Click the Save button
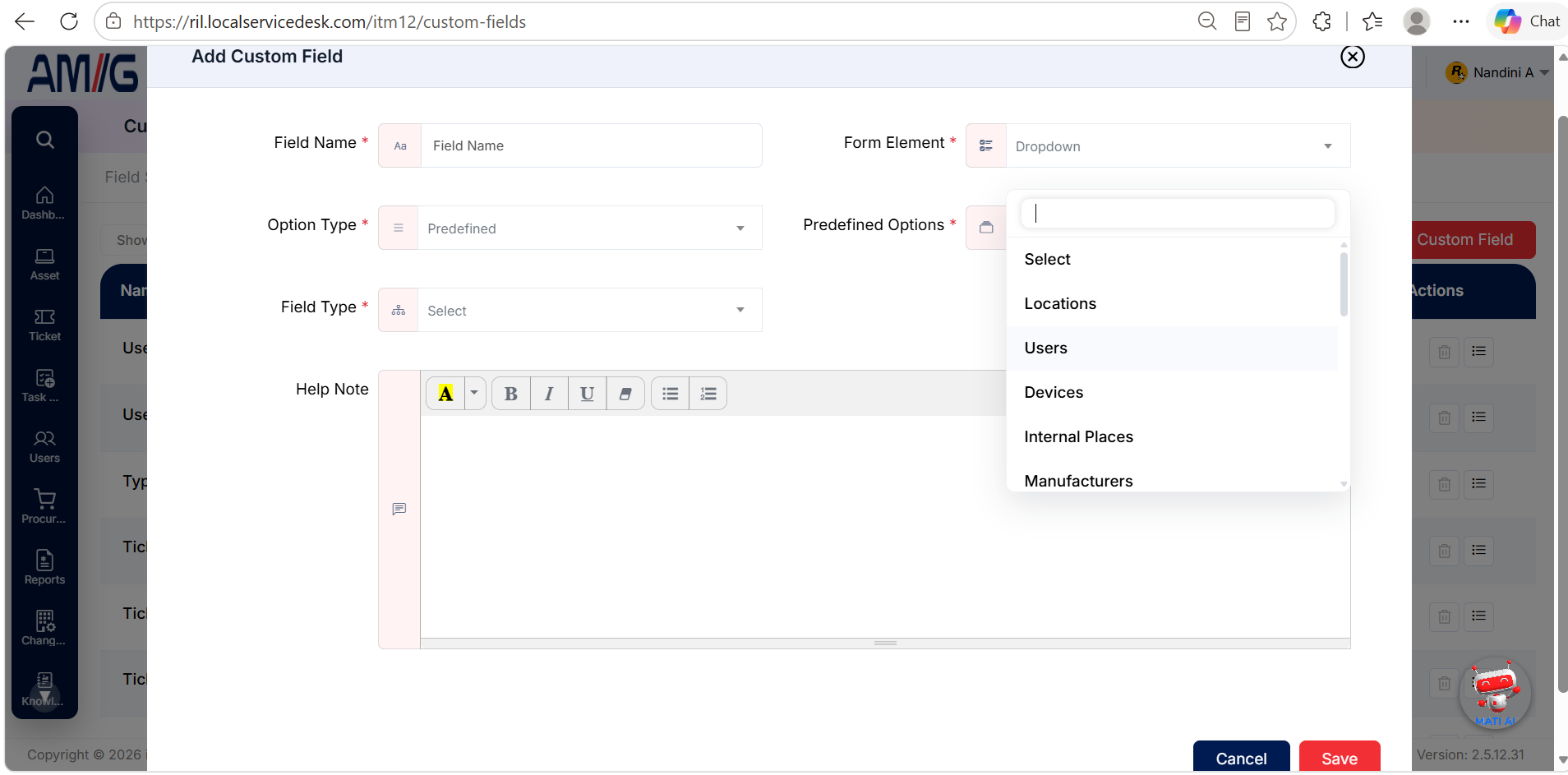This screenshot has width=1568, height=775. click(1340, 757)
